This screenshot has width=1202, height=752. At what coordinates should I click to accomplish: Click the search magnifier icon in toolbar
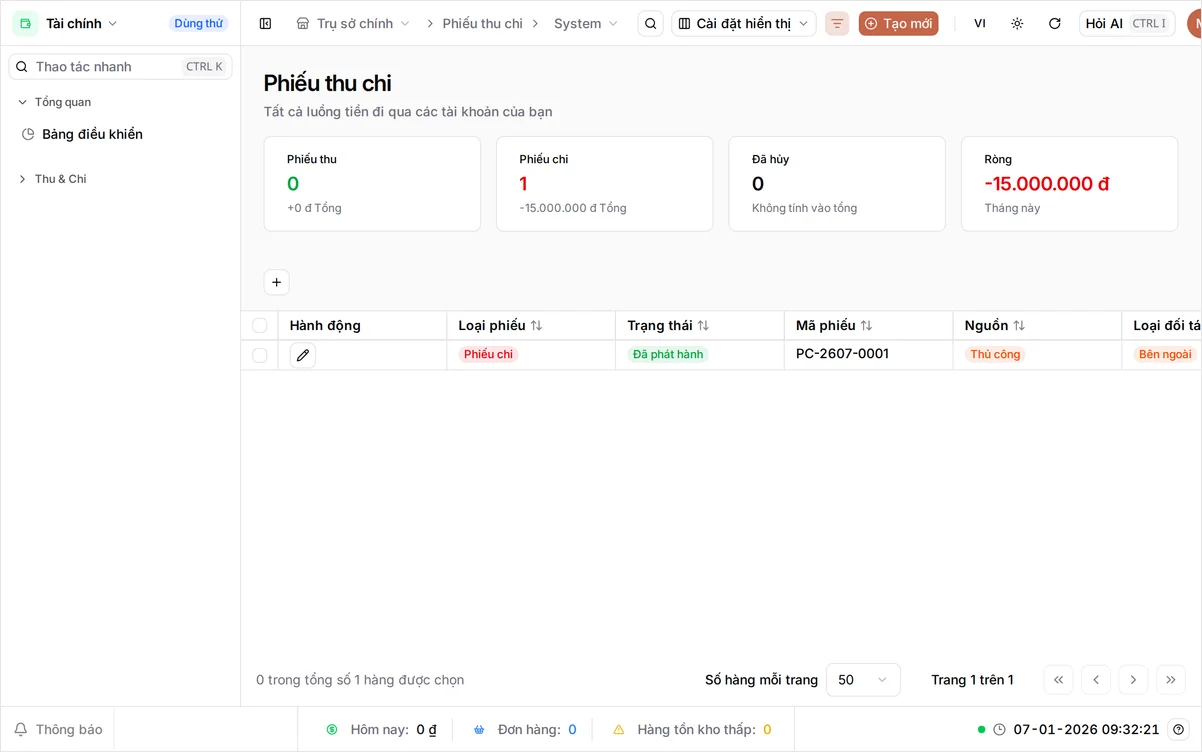click(x=650, y=23)
